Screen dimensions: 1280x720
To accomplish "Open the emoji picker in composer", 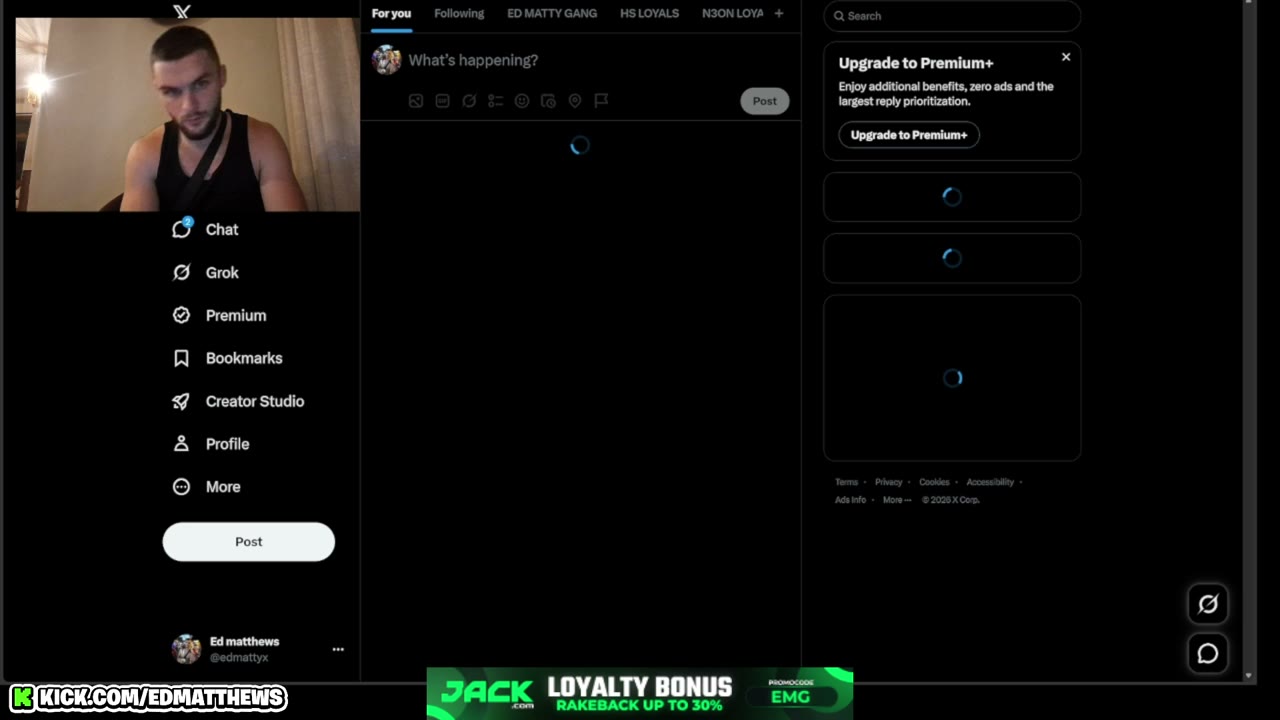I will pos(522,101).
